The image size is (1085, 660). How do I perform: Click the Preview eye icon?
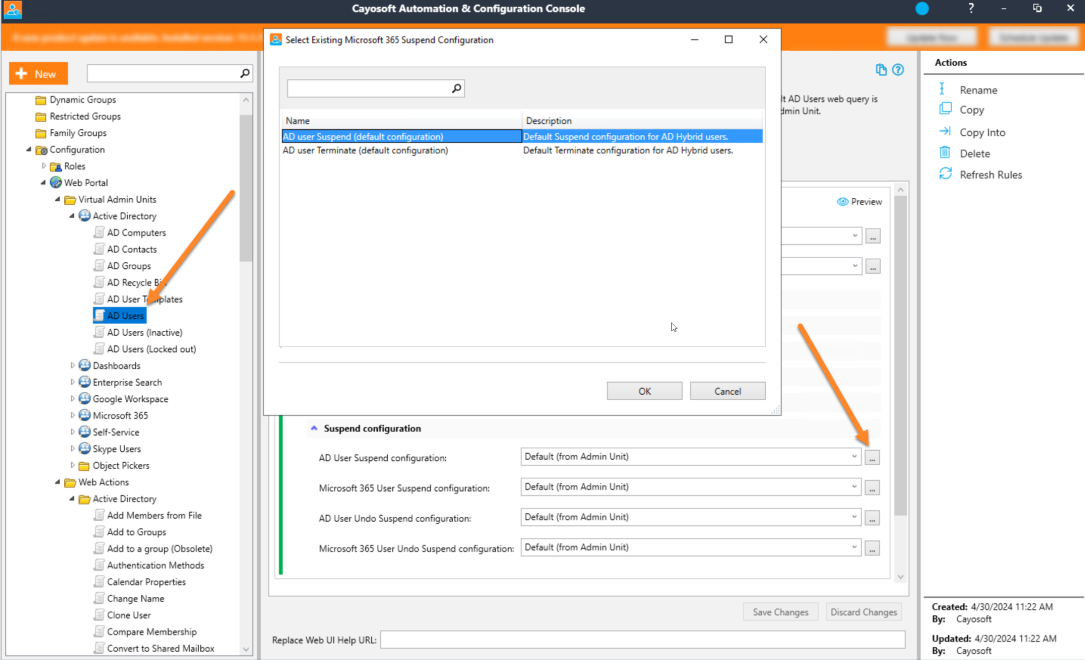[842, 201]
